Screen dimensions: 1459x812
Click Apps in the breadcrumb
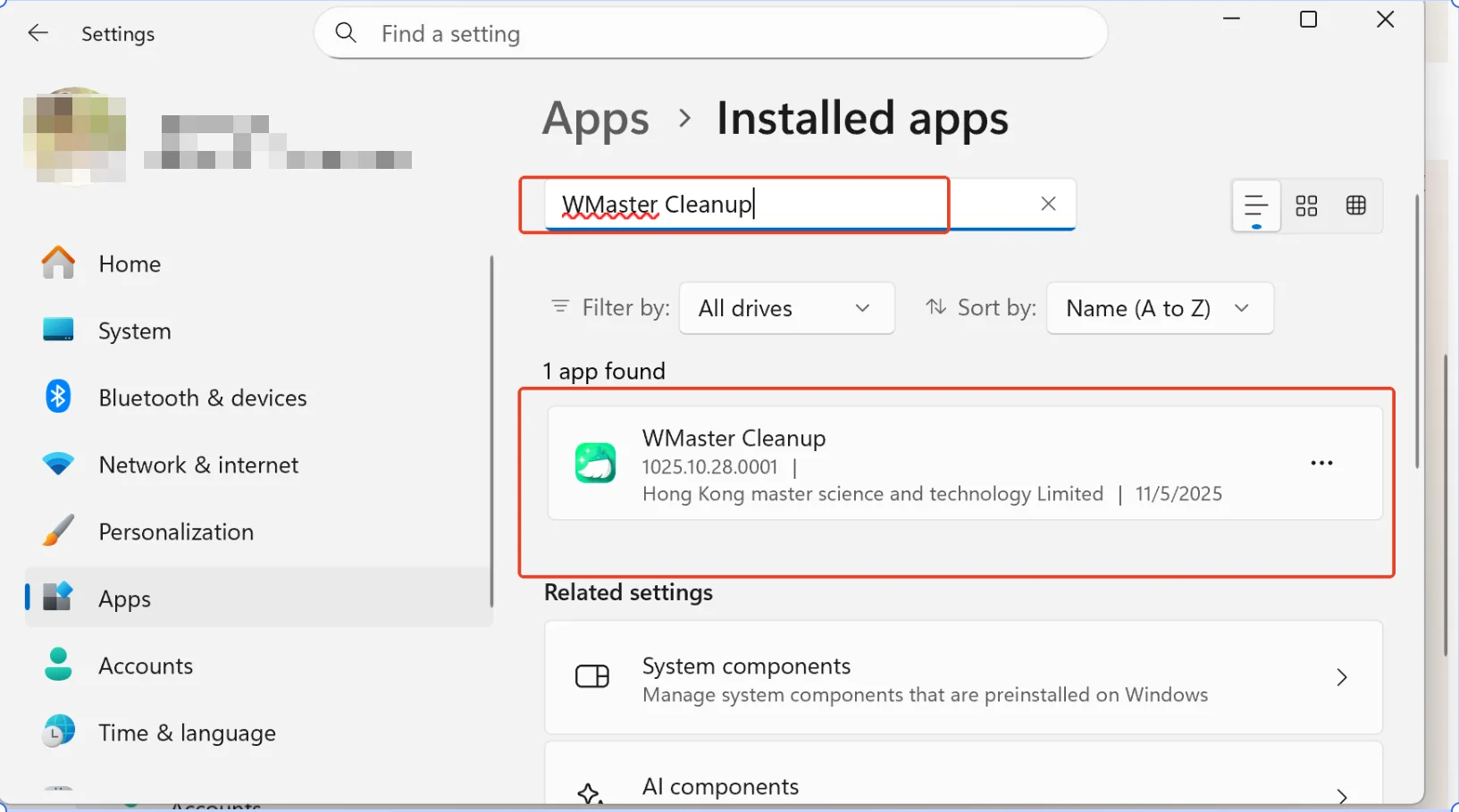[x=595, y=118]
